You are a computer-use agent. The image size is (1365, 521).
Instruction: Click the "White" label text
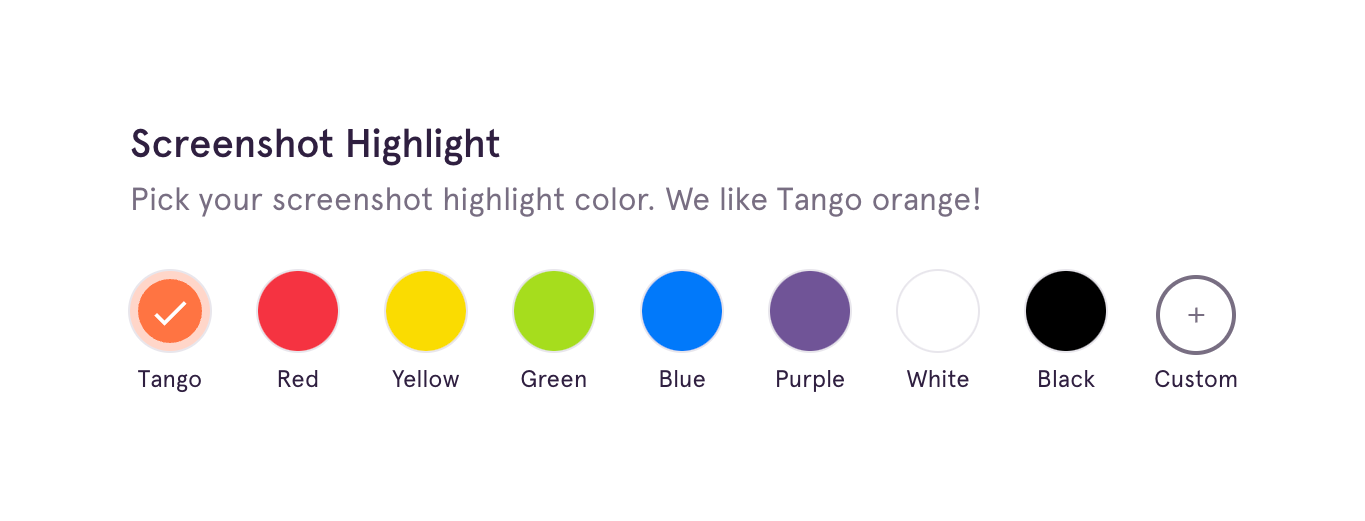coord(938,380)
